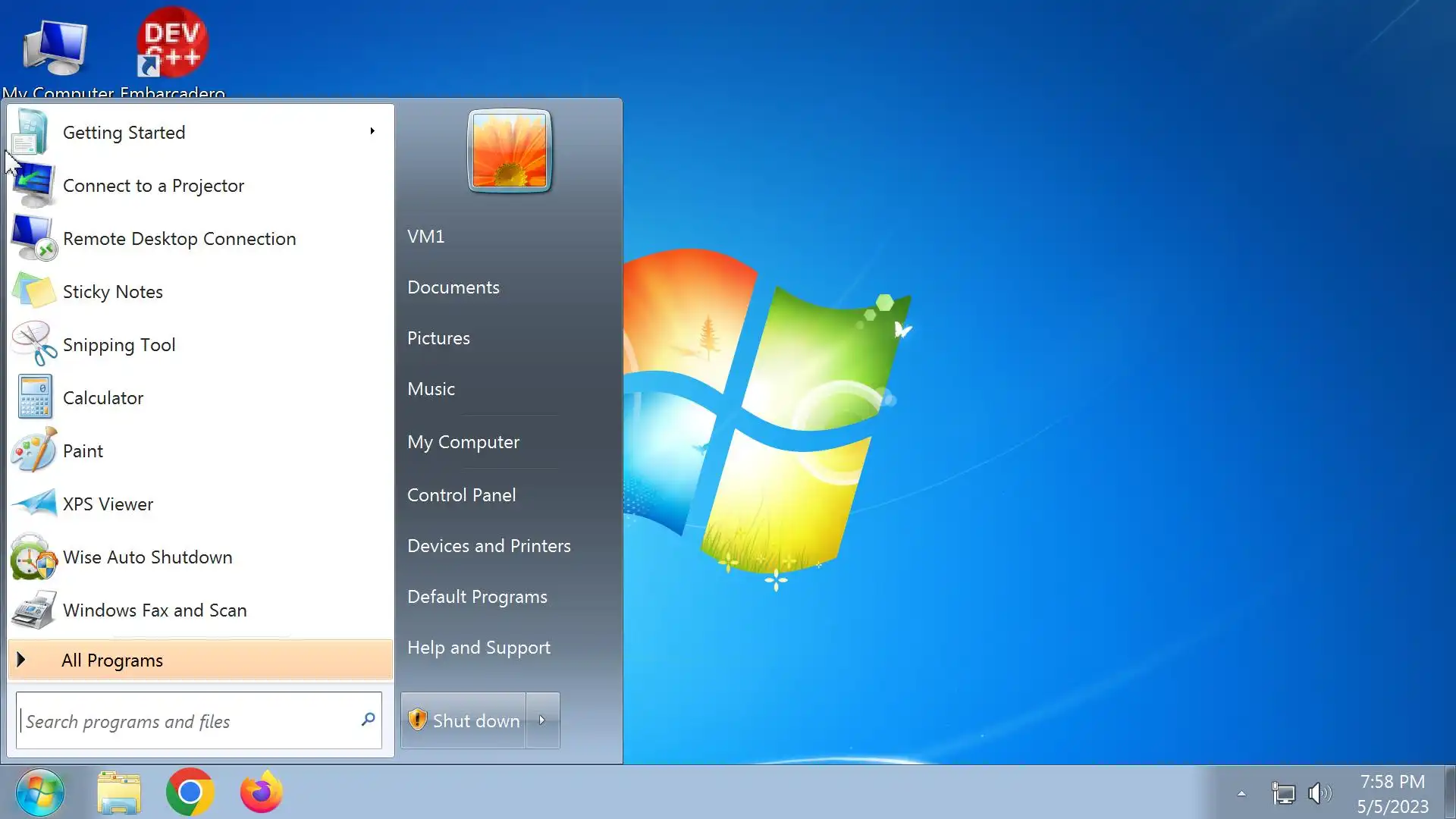Viewport: 1456px width, 819px height.
Task: Open the Shut down options arrow
Action: (x=542, y=720)
